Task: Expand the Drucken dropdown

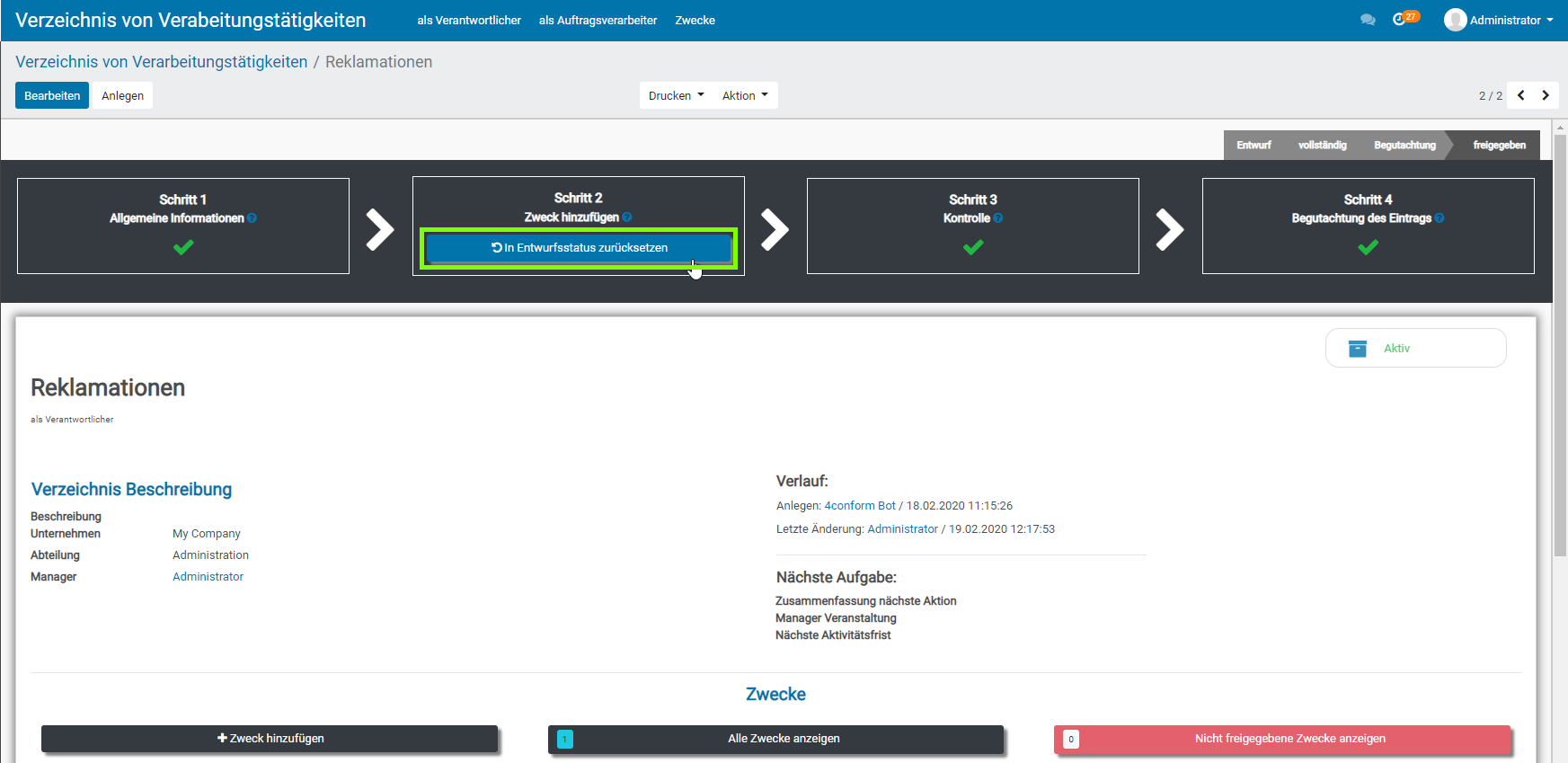Action: pos(676,95)
